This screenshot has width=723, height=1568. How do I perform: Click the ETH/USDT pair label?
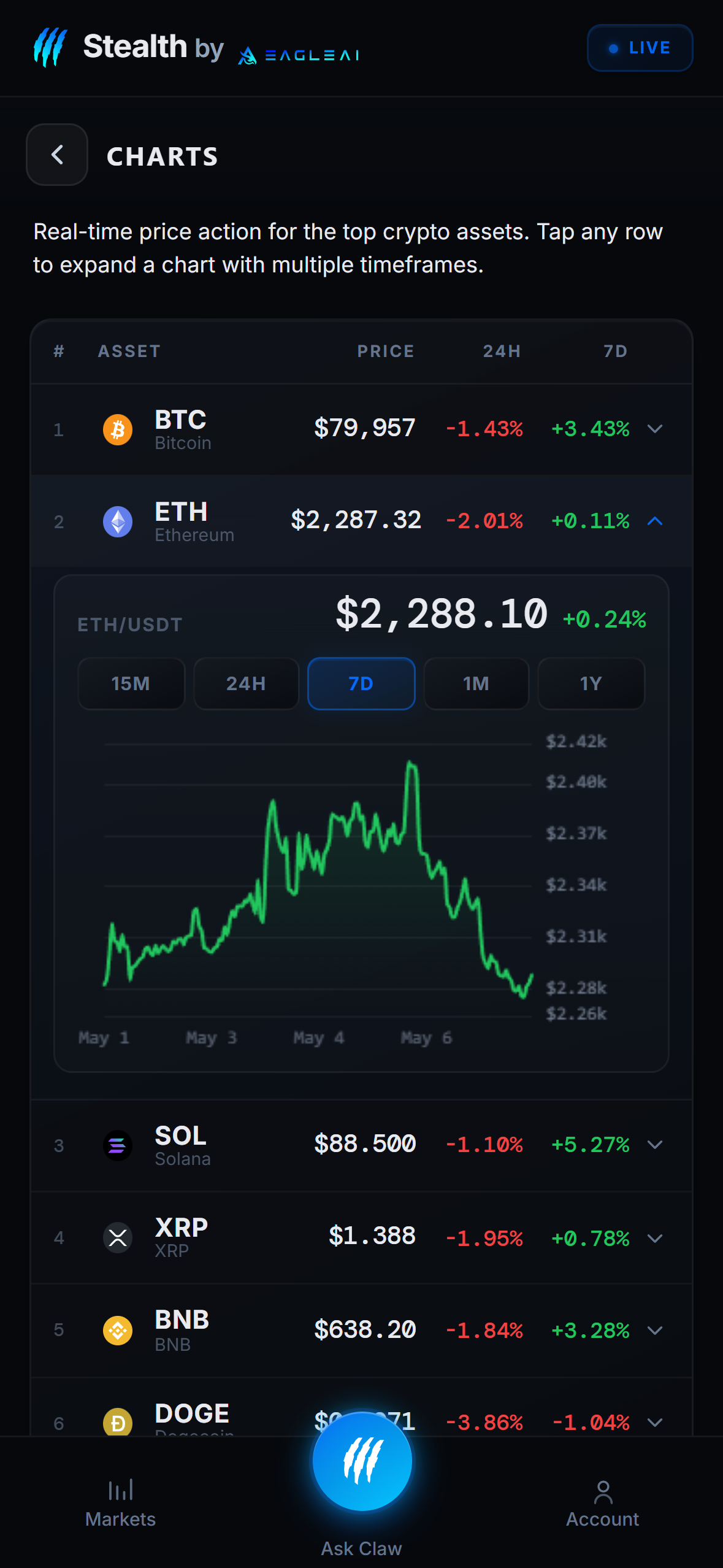click(x=130, y=625)
